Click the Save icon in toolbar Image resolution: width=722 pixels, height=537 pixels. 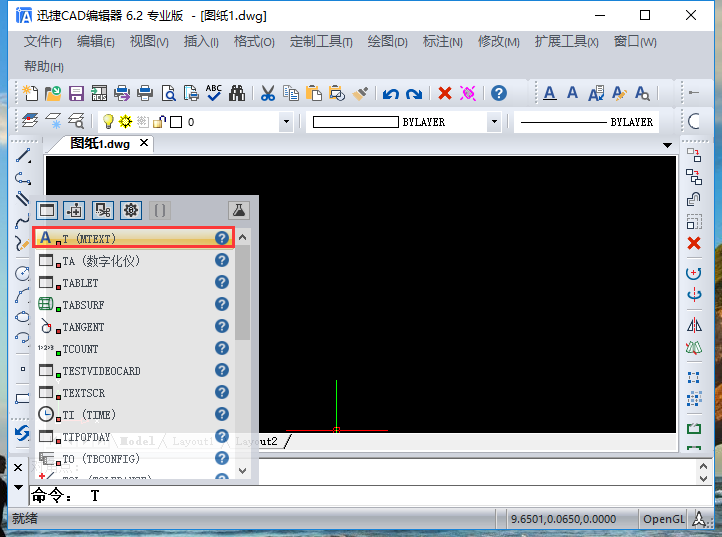(x=76, y=93)
